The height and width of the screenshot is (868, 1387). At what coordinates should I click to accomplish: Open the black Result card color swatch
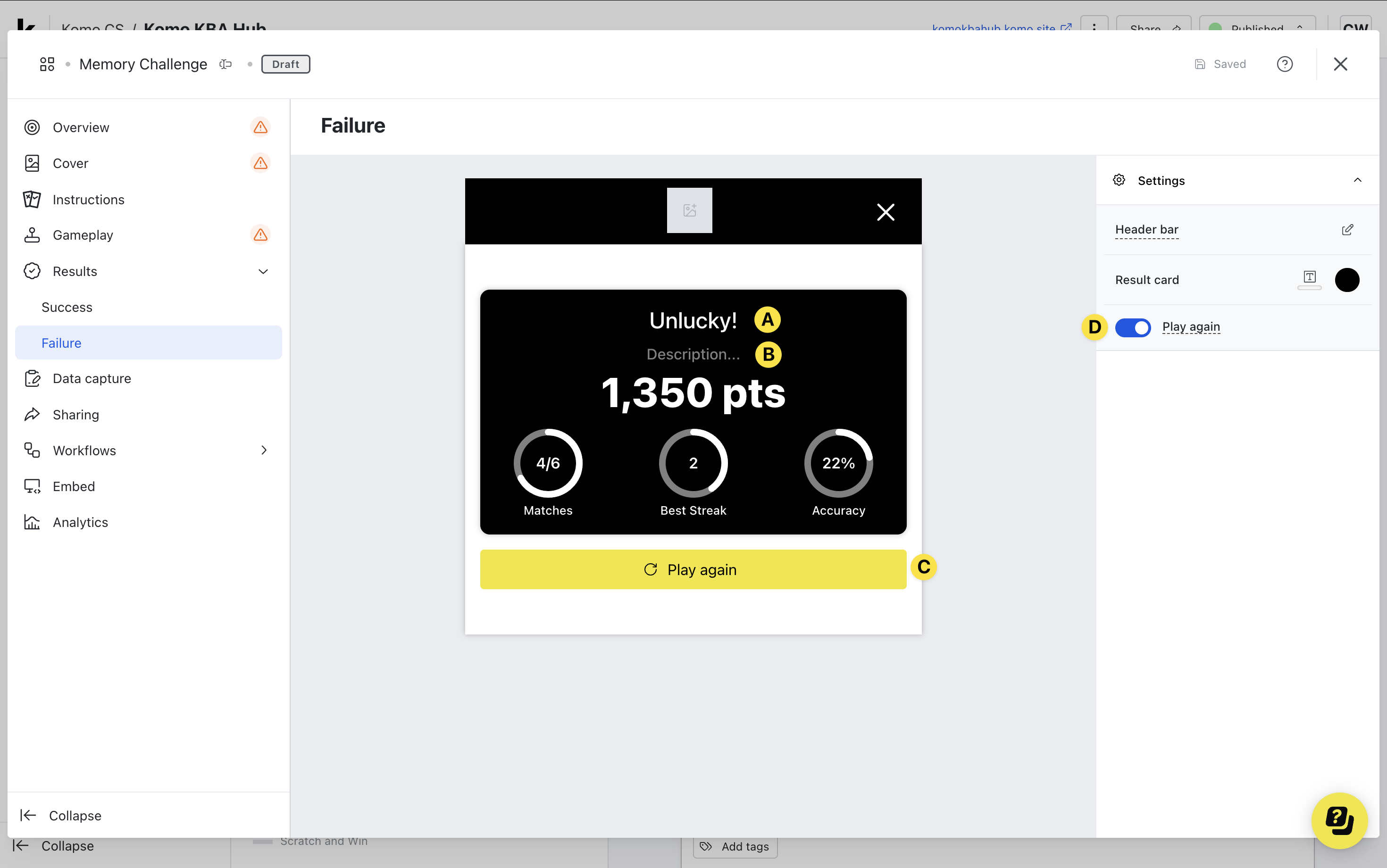pos(1346,280)
